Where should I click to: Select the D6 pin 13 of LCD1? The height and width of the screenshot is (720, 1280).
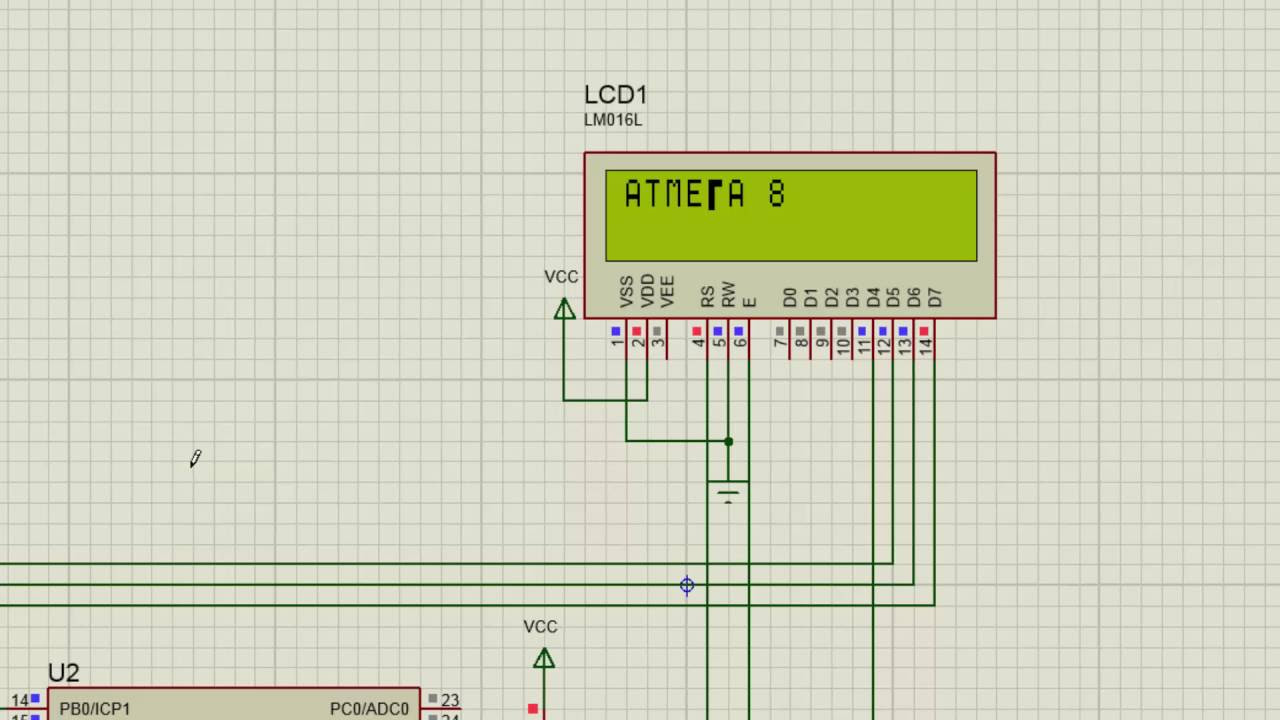point(913,338)
